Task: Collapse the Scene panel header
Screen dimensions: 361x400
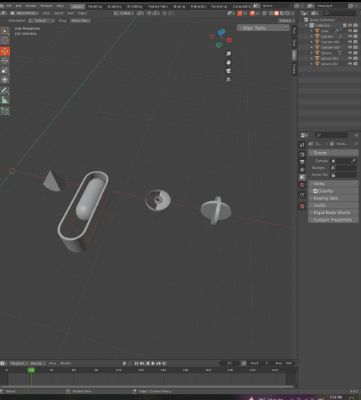Action: (333, 153)
